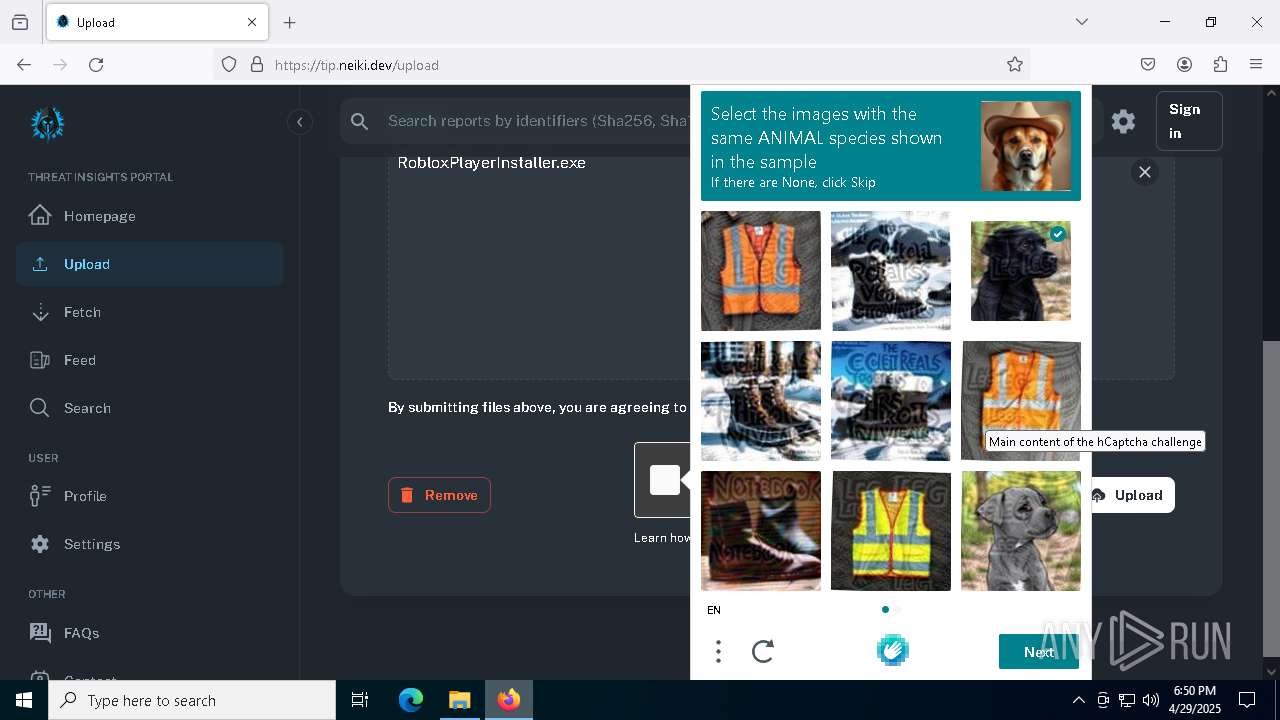
Task: Open a new browser tab
Action: tap(290, 22)
